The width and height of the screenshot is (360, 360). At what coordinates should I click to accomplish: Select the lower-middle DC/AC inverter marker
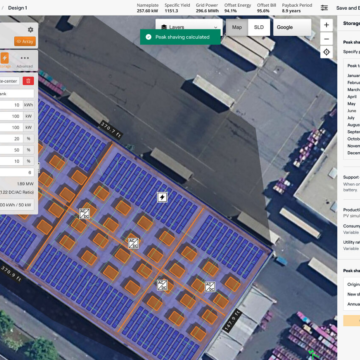(162, 285)
